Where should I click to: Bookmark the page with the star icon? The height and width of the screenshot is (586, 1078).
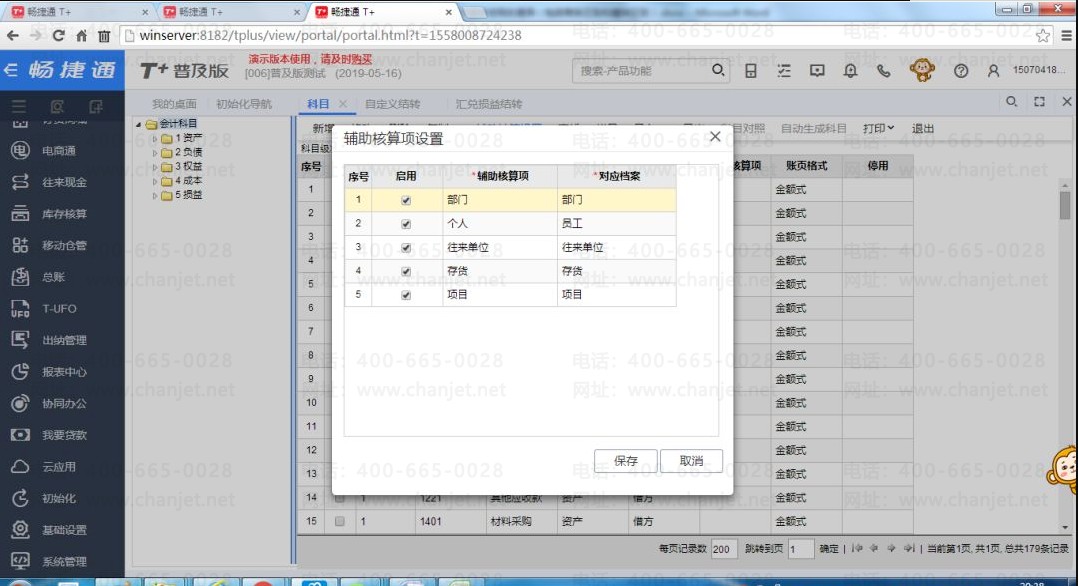1043,36
